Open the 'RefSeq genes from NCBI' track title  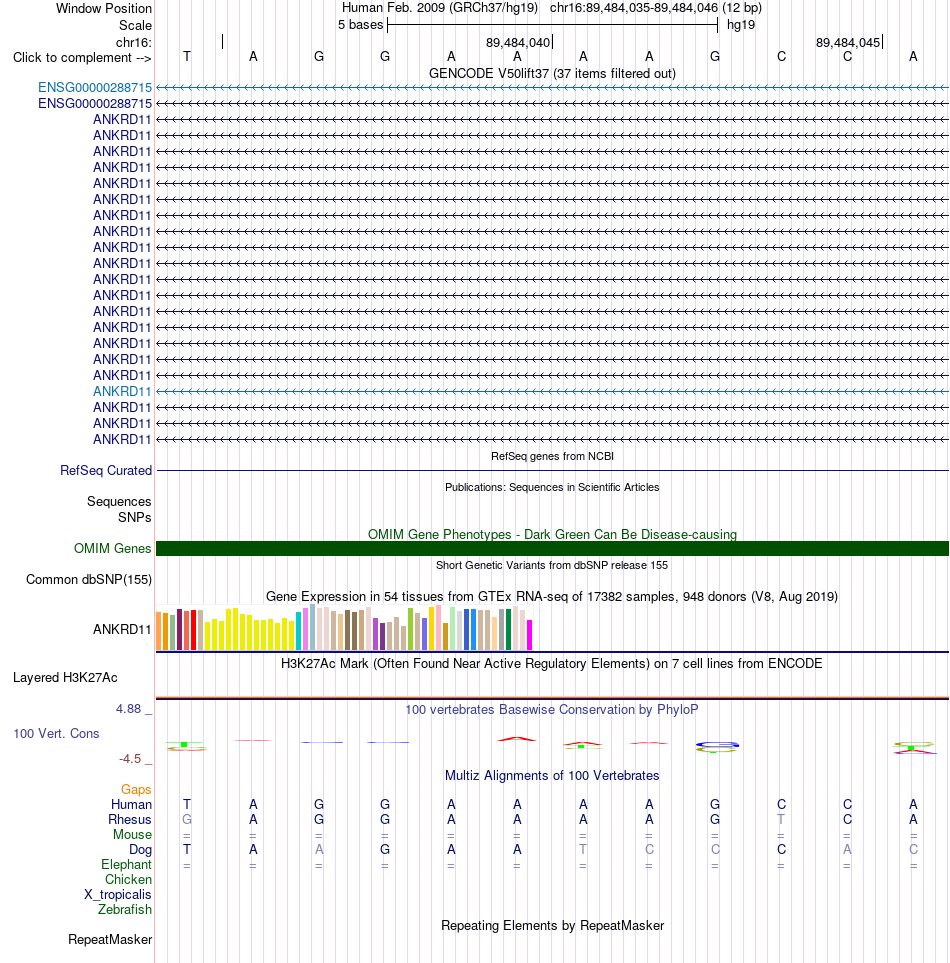tap(552, 456)
